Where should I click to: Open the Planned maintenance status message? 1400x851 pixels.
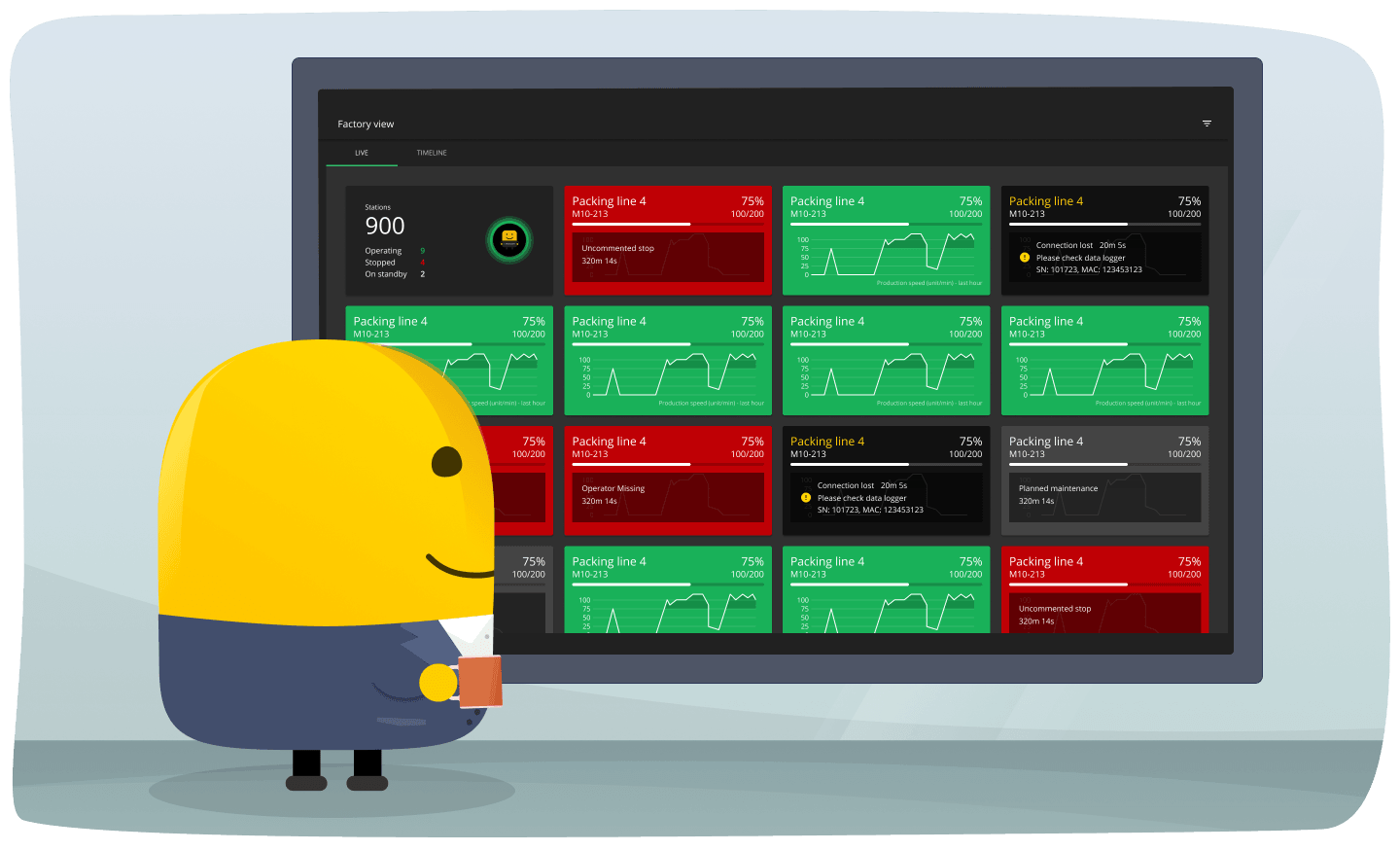tap(1058, 488)
